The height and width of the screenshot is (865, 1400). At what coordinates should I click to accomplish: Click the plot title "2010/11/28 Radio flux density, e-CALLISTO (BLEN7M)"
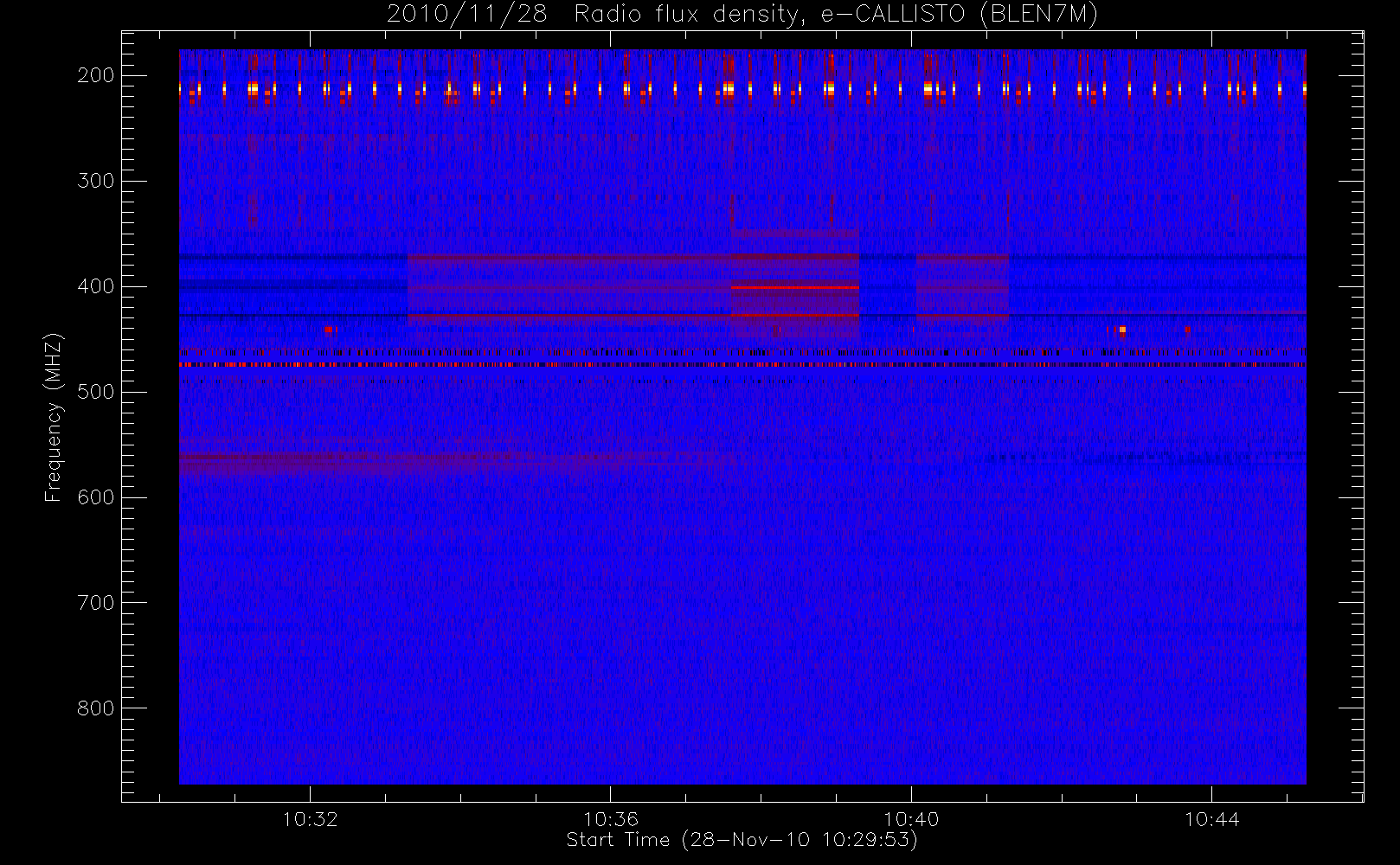742,15
